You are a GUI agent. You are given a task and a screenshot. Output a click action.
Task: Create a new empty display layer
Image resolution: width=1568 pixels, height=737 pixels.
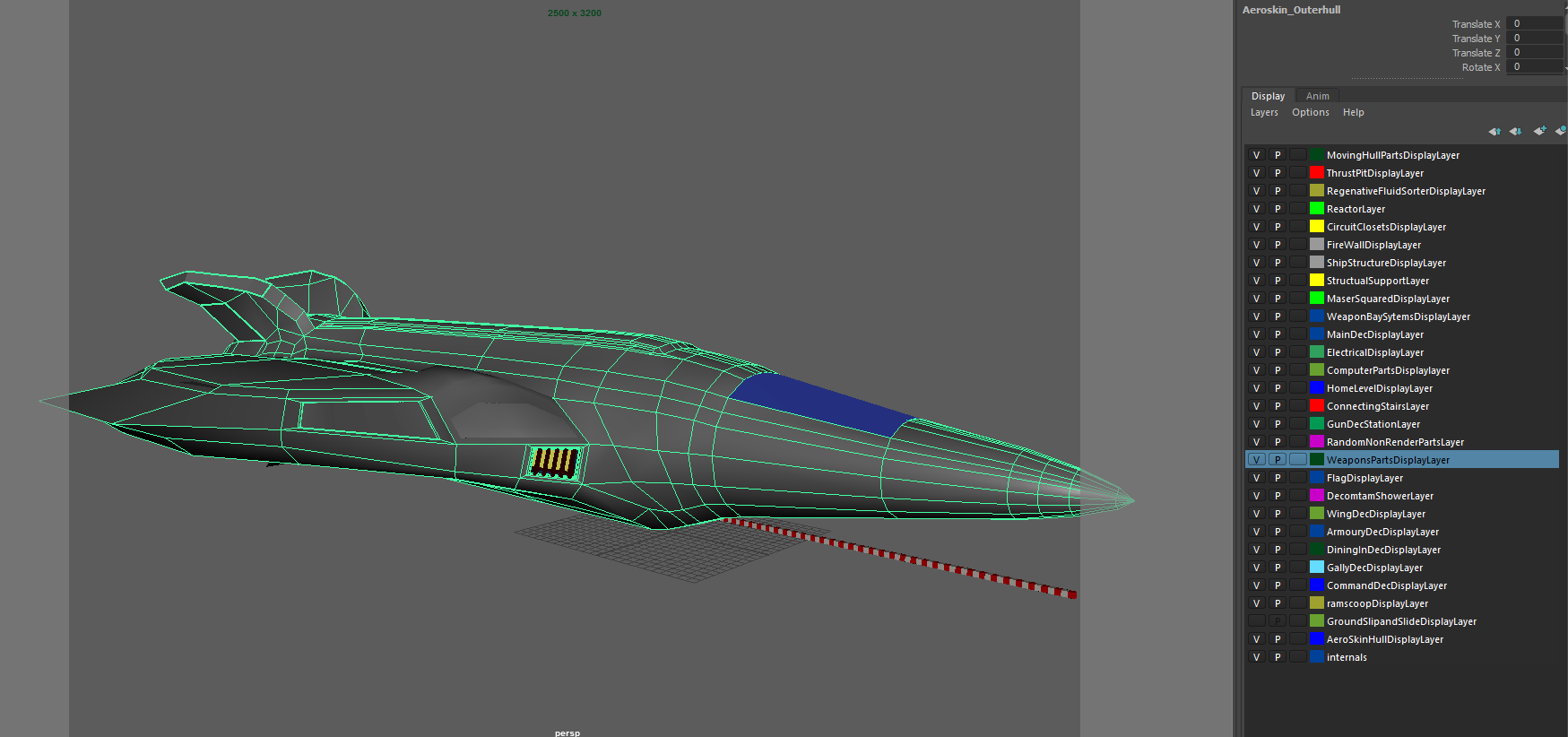click(x=1539, y=132)
